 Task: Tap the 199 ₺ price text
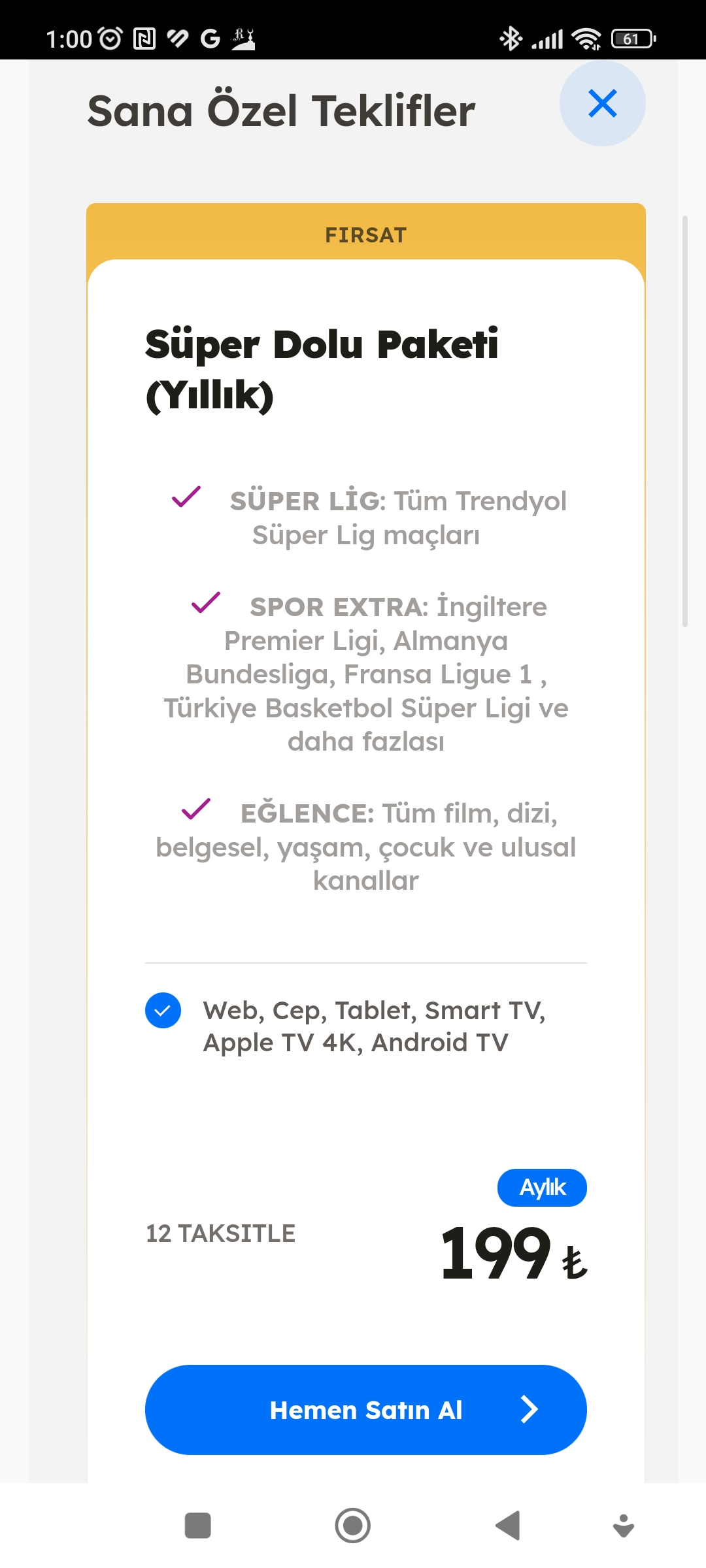[514, 1253]
